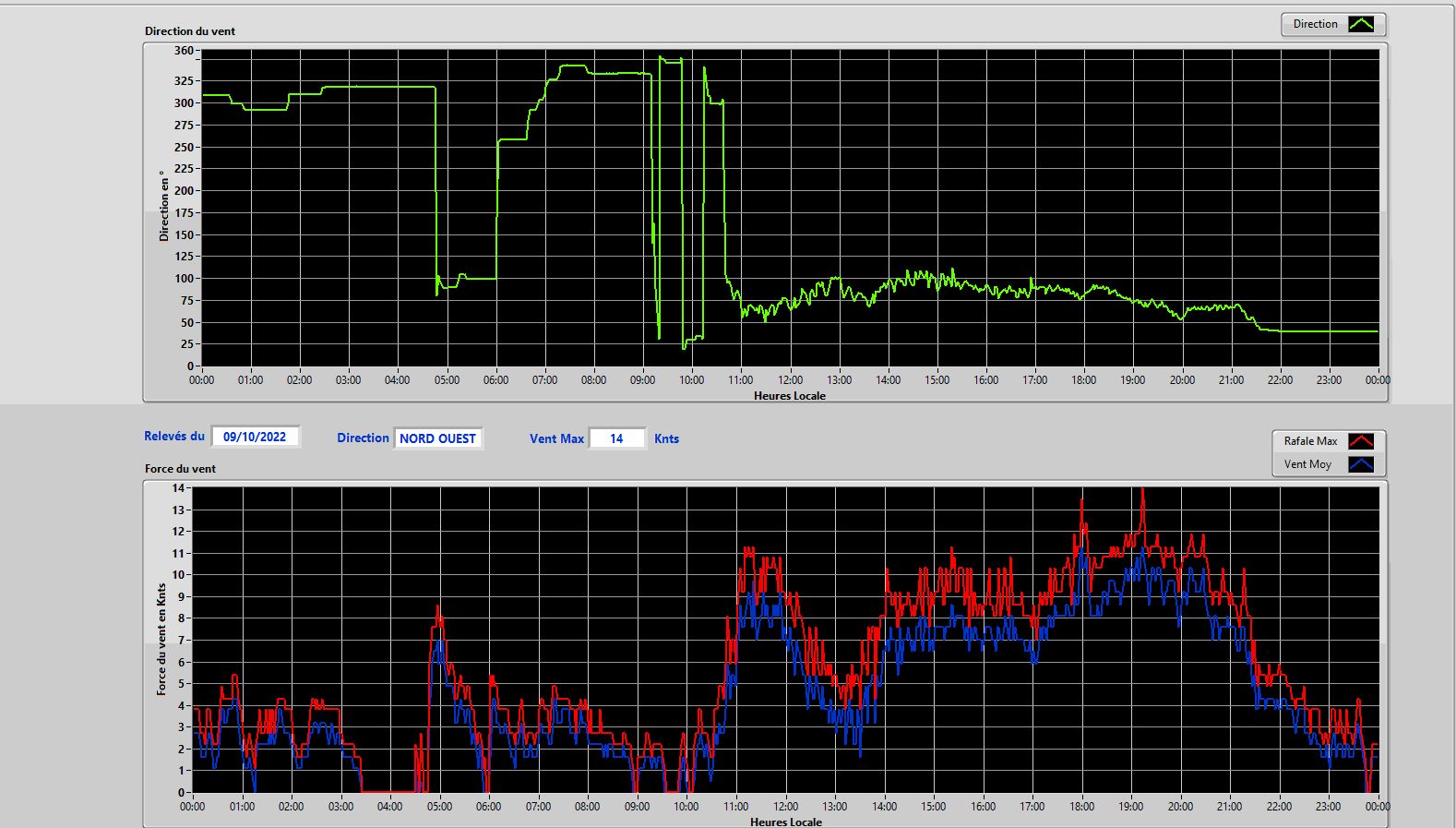Click the 'Relevés du' label
Image resolution: width=1456 pixels, height=828 pixels.
coord(174,436)
